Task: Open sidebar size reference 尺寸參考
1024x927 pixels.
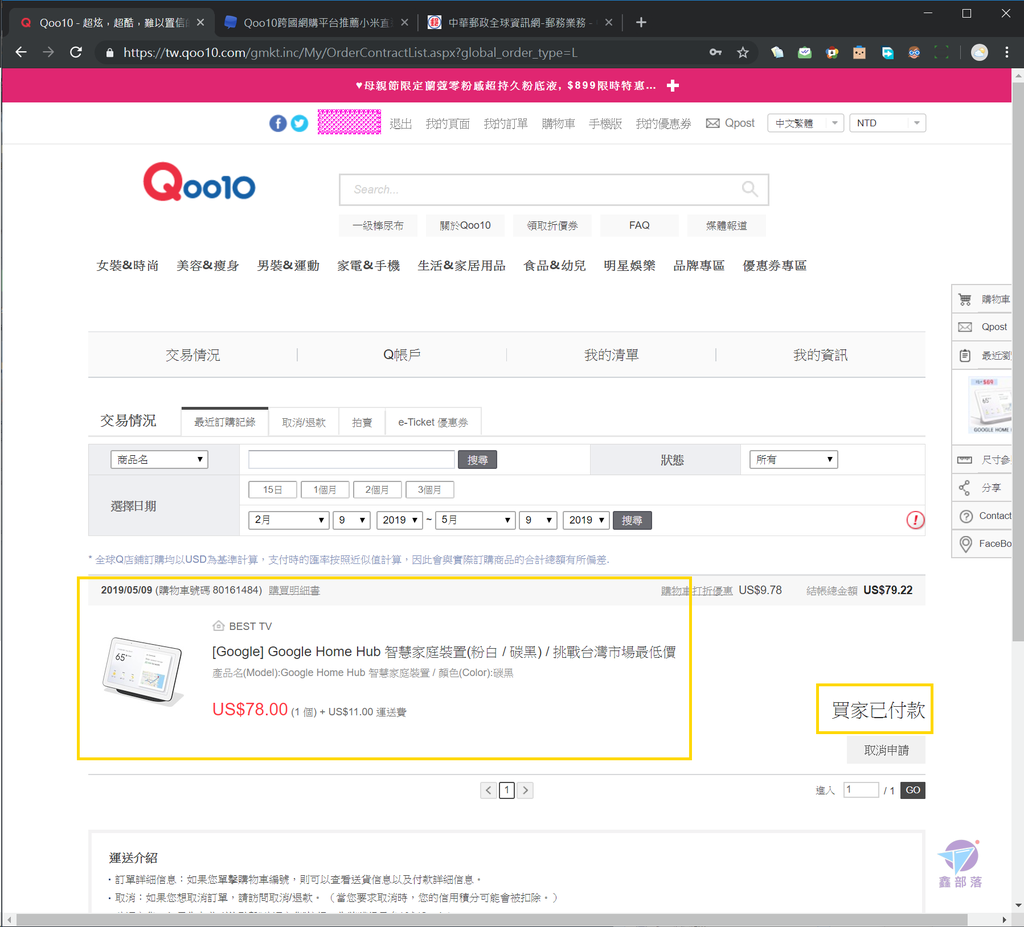Action: coord(984,460)
